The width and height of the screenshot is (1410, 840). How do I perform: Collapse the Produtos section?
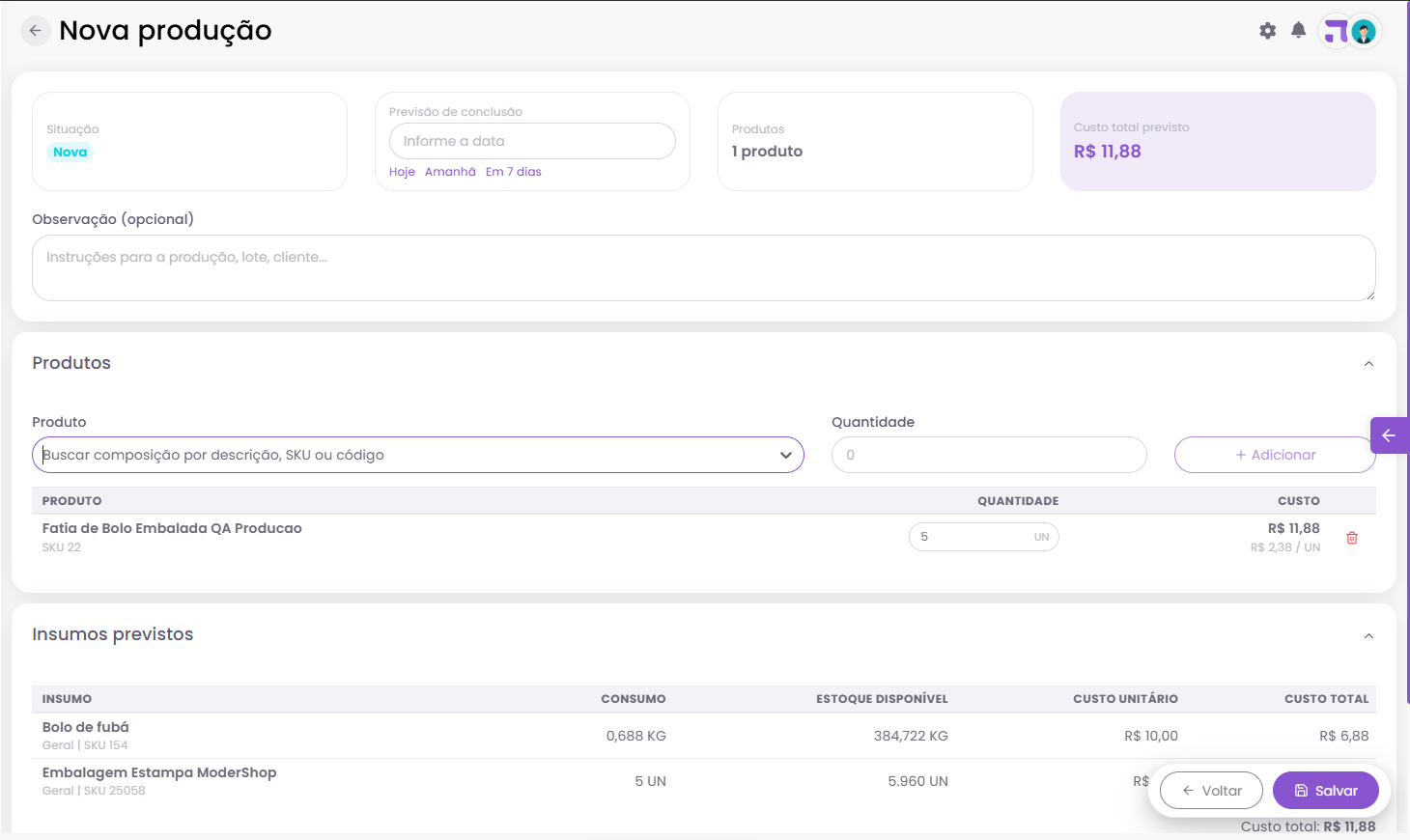[1368, 364]
